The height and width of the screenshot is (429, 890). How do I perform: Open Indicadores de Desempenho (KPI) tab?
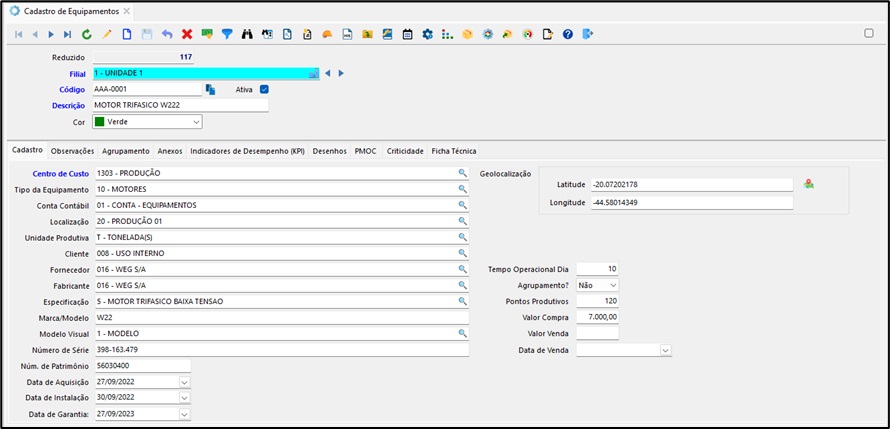[247, 151]
